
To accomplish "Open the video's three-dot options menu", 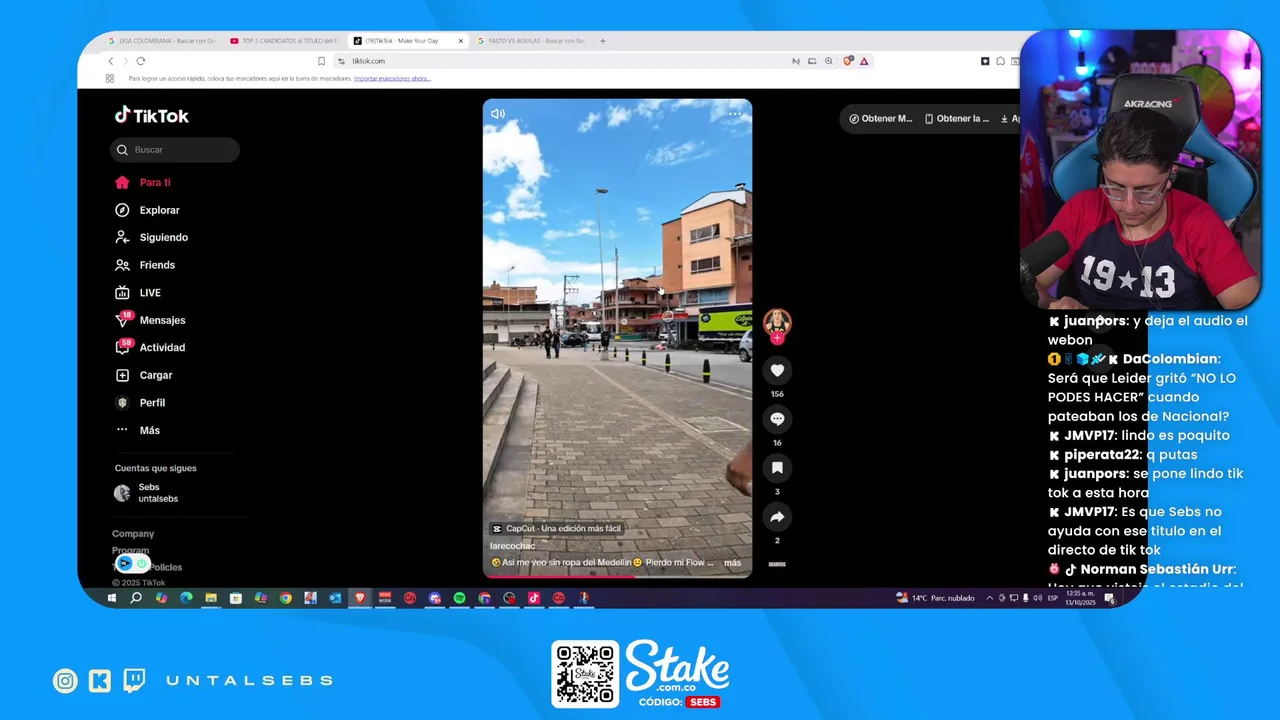I will click(734, 114).
